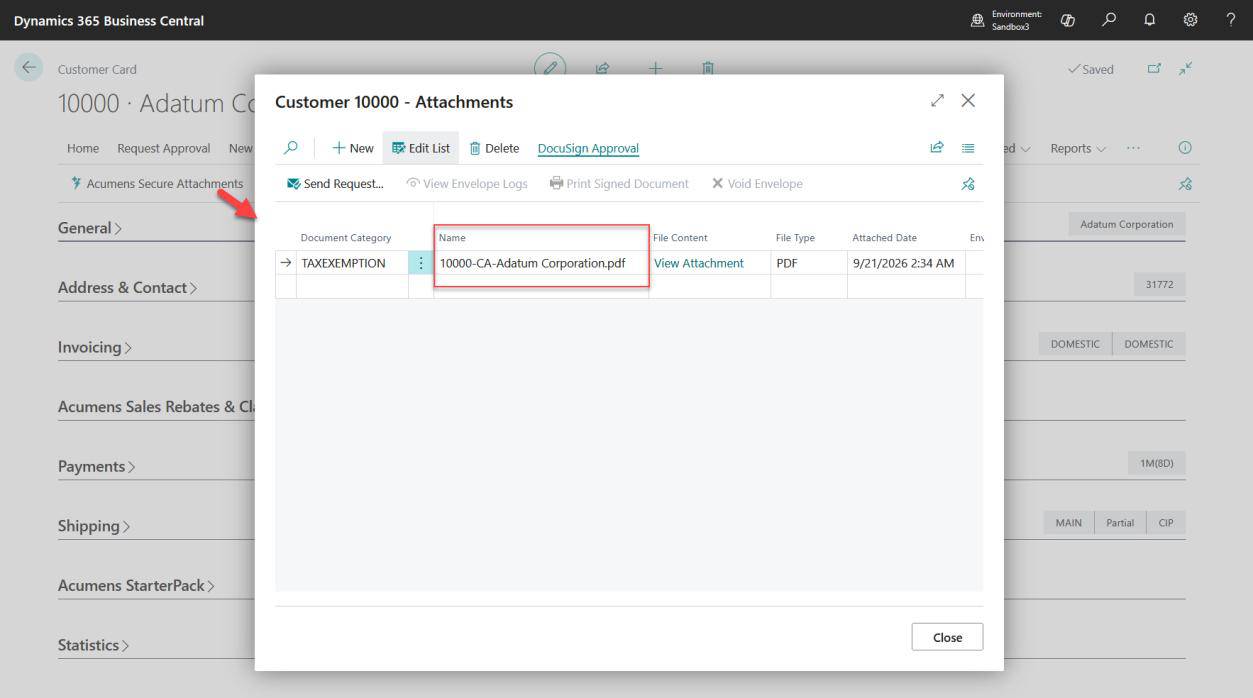Expand the Payments section
1253x698 pixels.
[x=96, y=467]
